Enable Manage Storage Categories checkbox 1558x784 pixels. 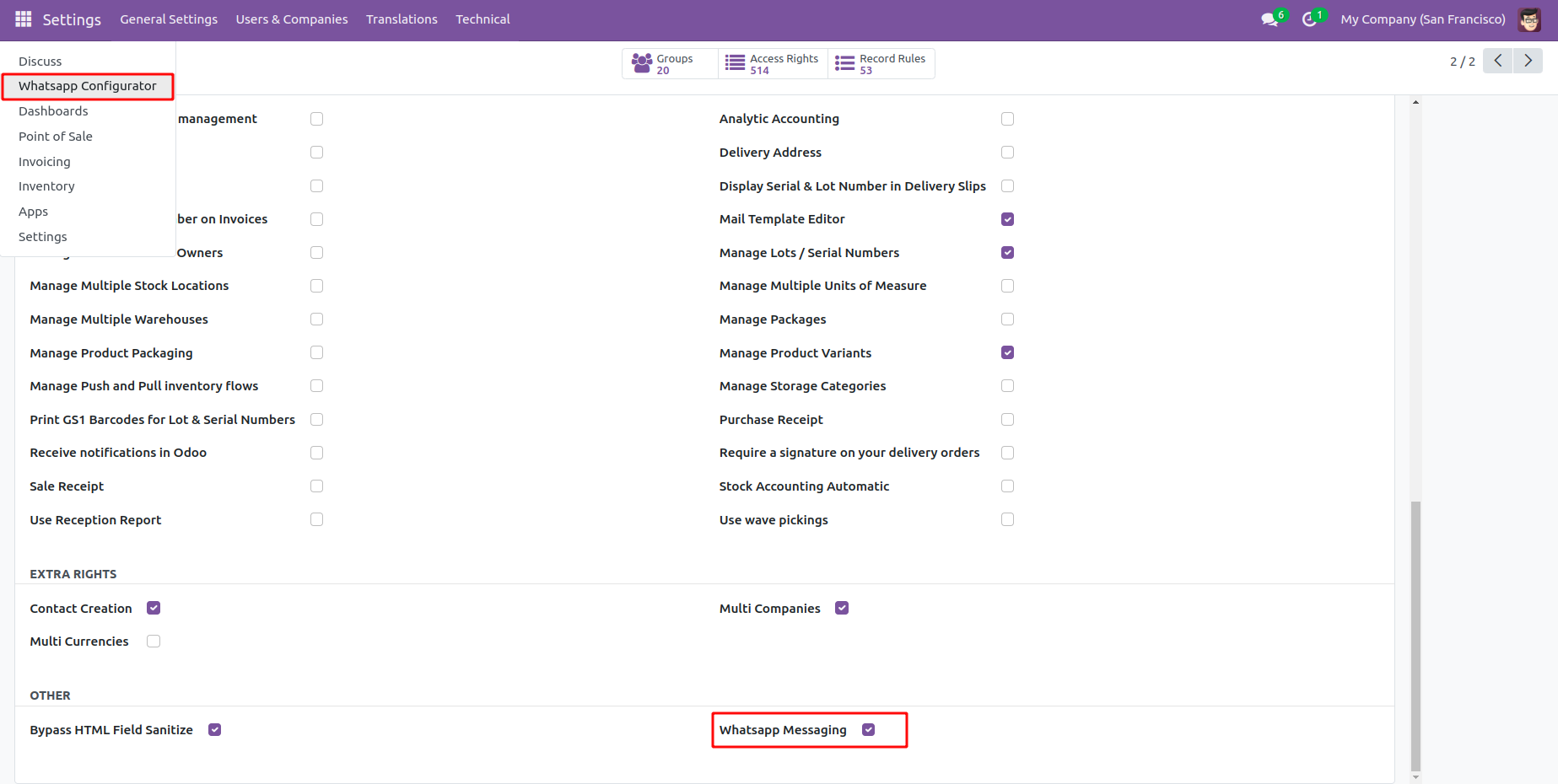pyautogui.click(x=1007, y=386)
